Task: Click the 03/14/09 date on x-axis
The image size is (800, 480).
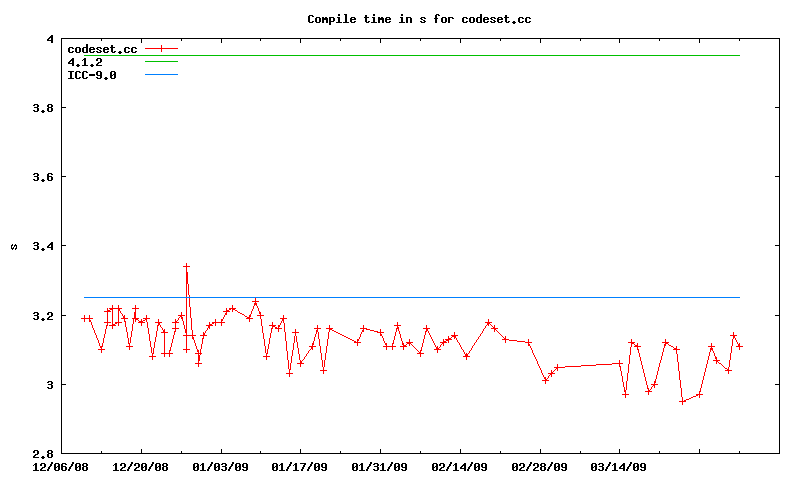Action: point(619,466)
